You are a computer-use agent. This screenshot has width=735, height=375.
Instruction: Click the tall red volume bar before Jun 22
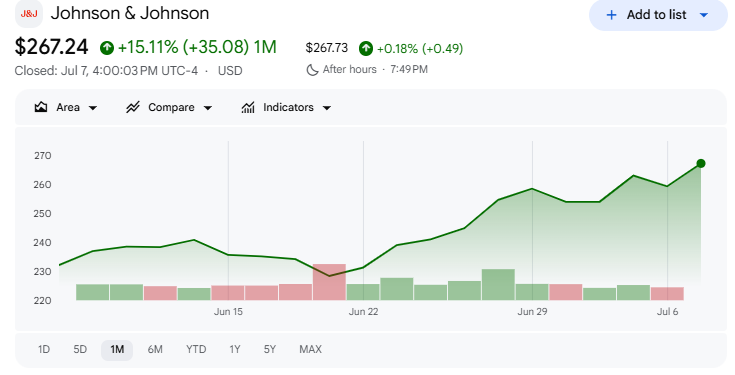point(329,282)
